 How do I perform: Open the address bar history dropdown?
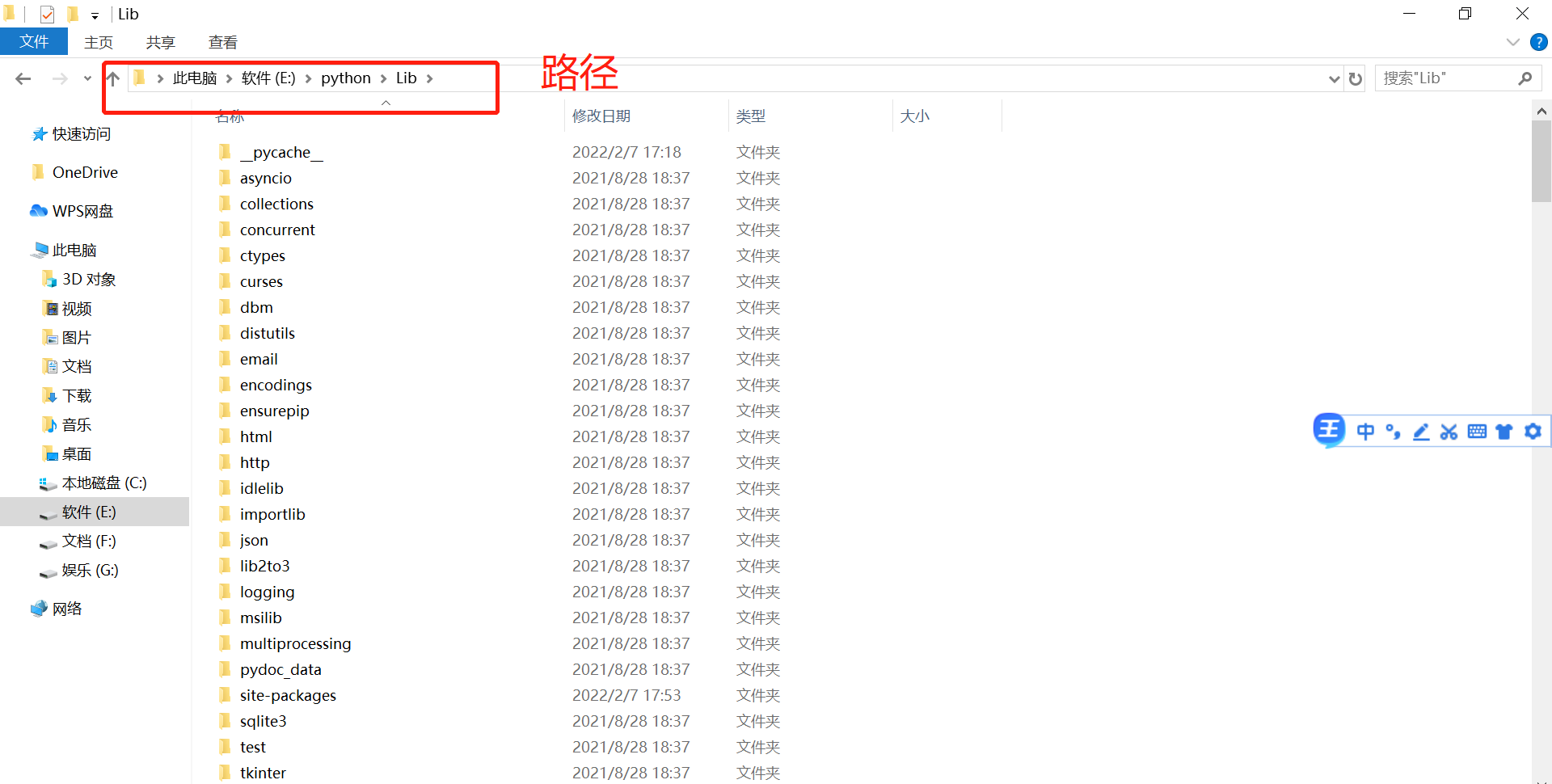click(1334, 78)
